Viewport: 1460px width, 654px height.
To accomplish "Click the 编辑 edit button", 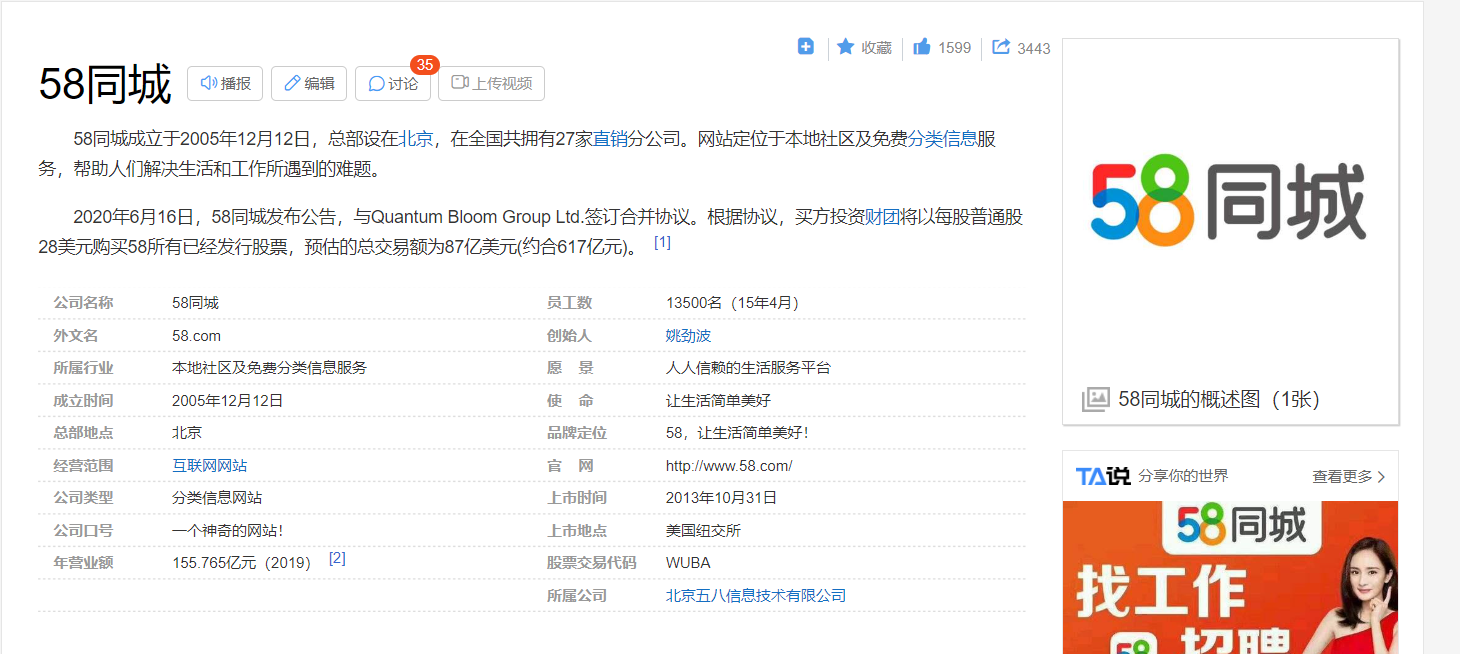I will (309, 83).
